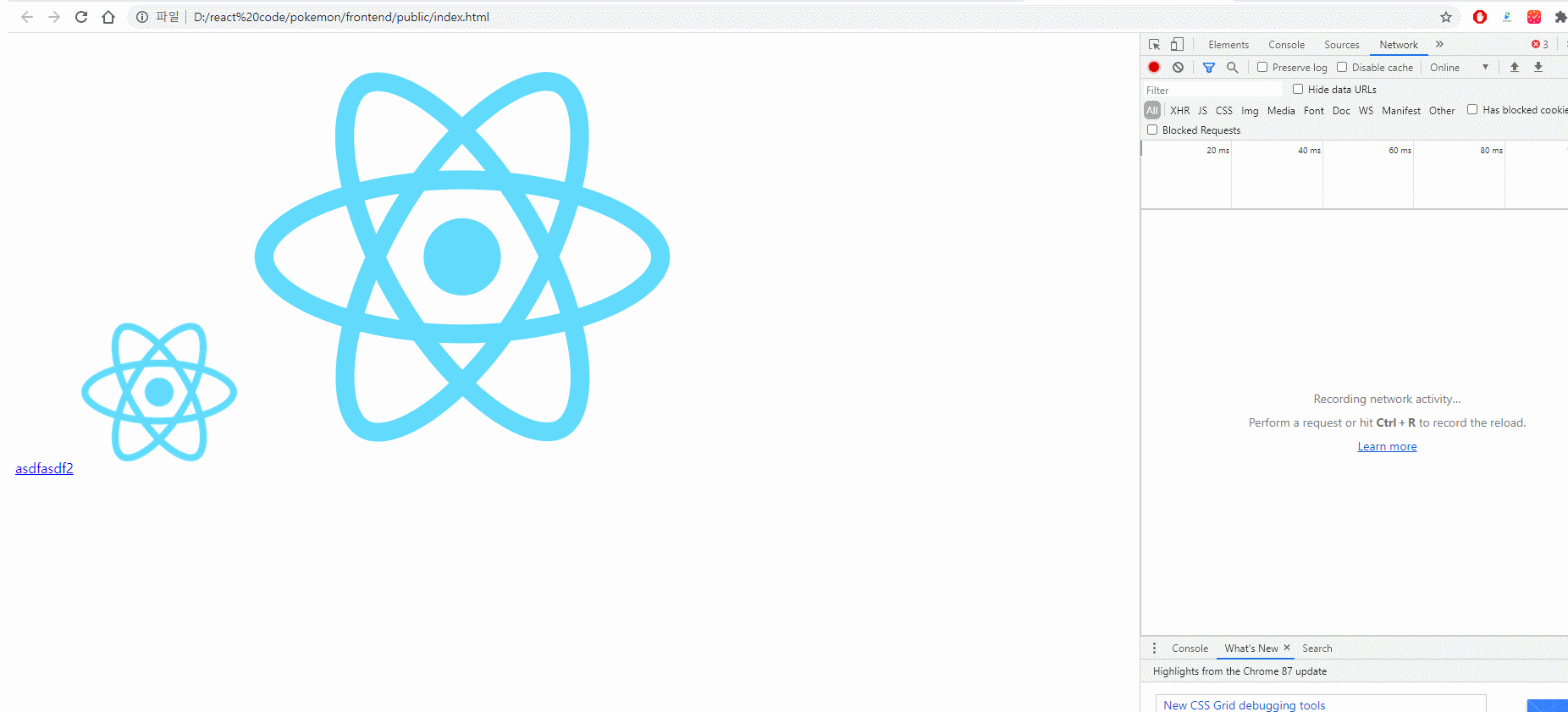Viewport: 1568px width, 712px height.
Task: Open the red Opera-style extension icon
Action: (x=1480, y=17)
